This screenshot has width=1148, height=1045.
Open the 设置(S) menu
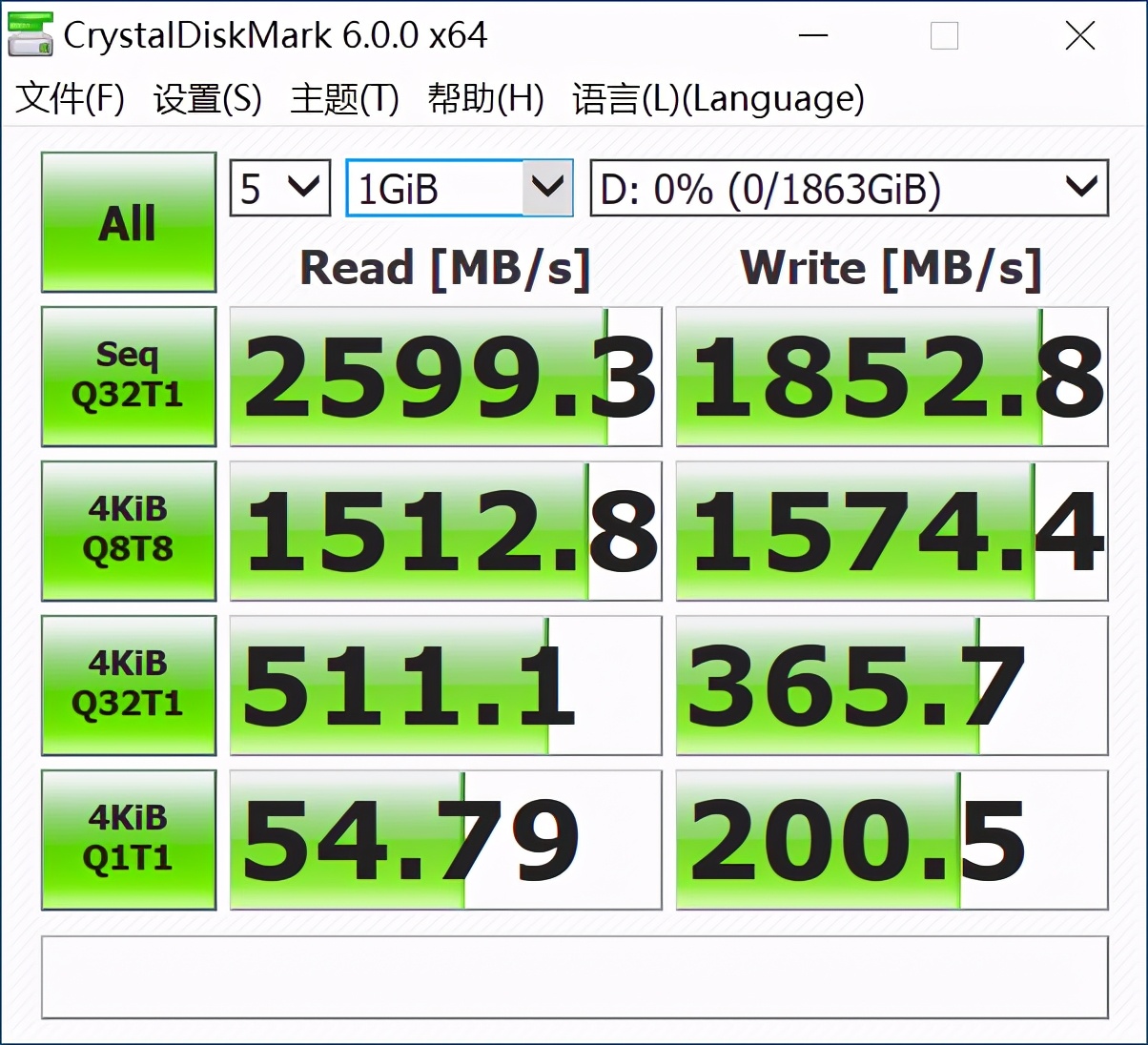(x=208, y=98)
